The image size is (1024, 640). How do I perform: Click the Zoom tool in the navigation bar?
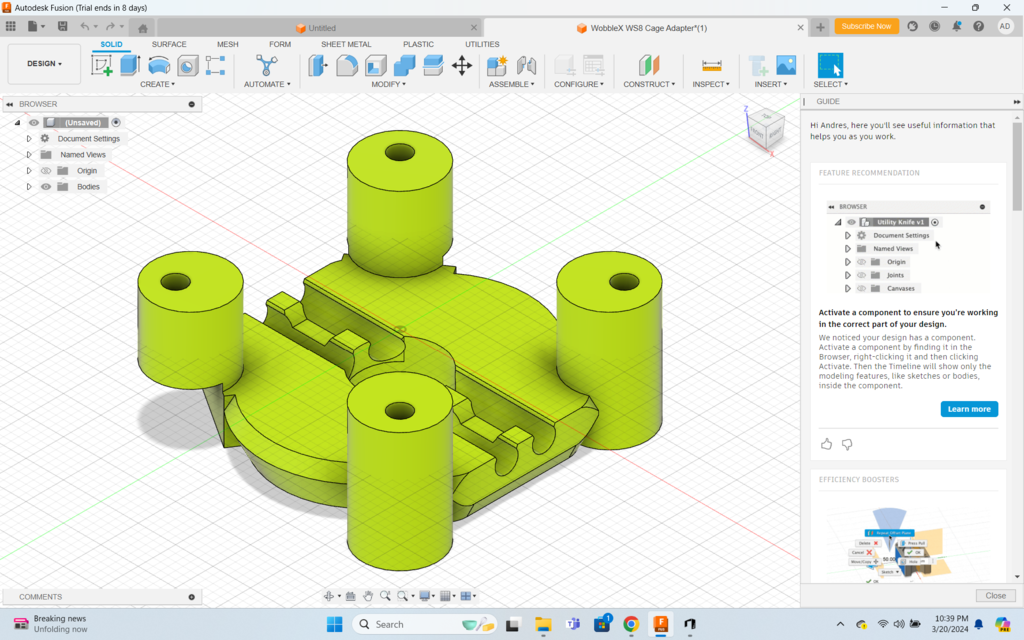pos(386,596)
